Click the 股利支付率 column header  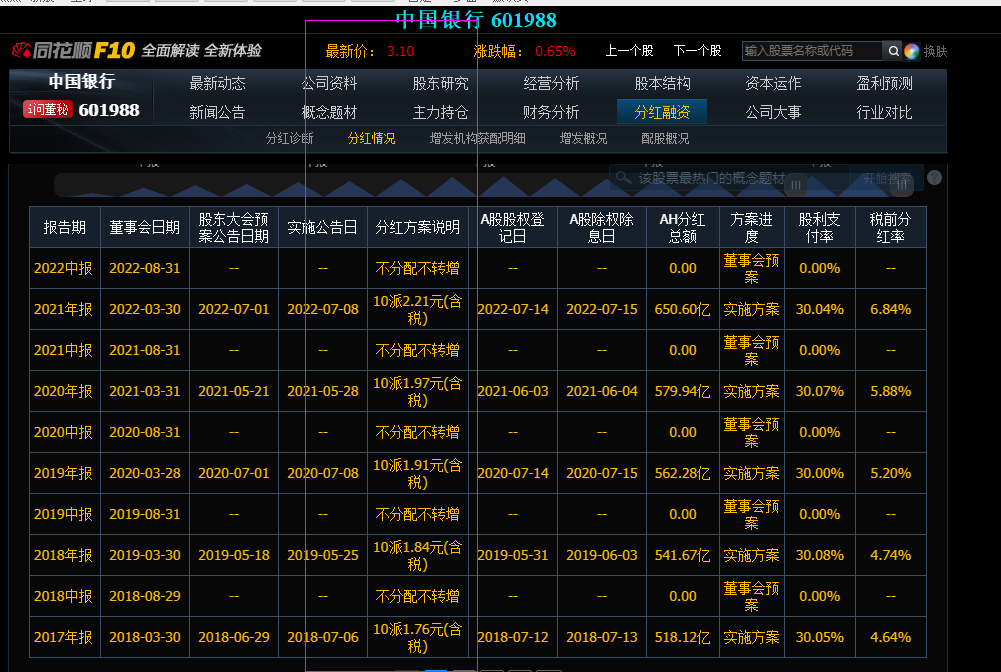coord(820,227)
